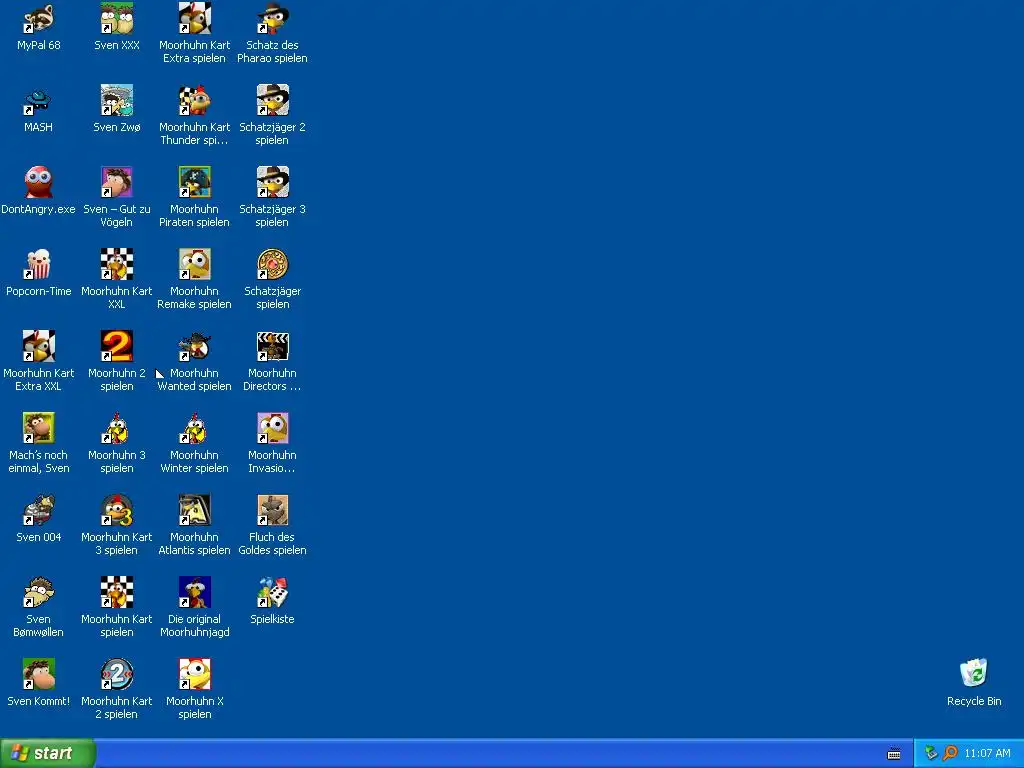The height and width of the screenshot is (768, 1024).
Task: Select Moorhuhn Remake spielen icon
Action: (x=195, y=264)
